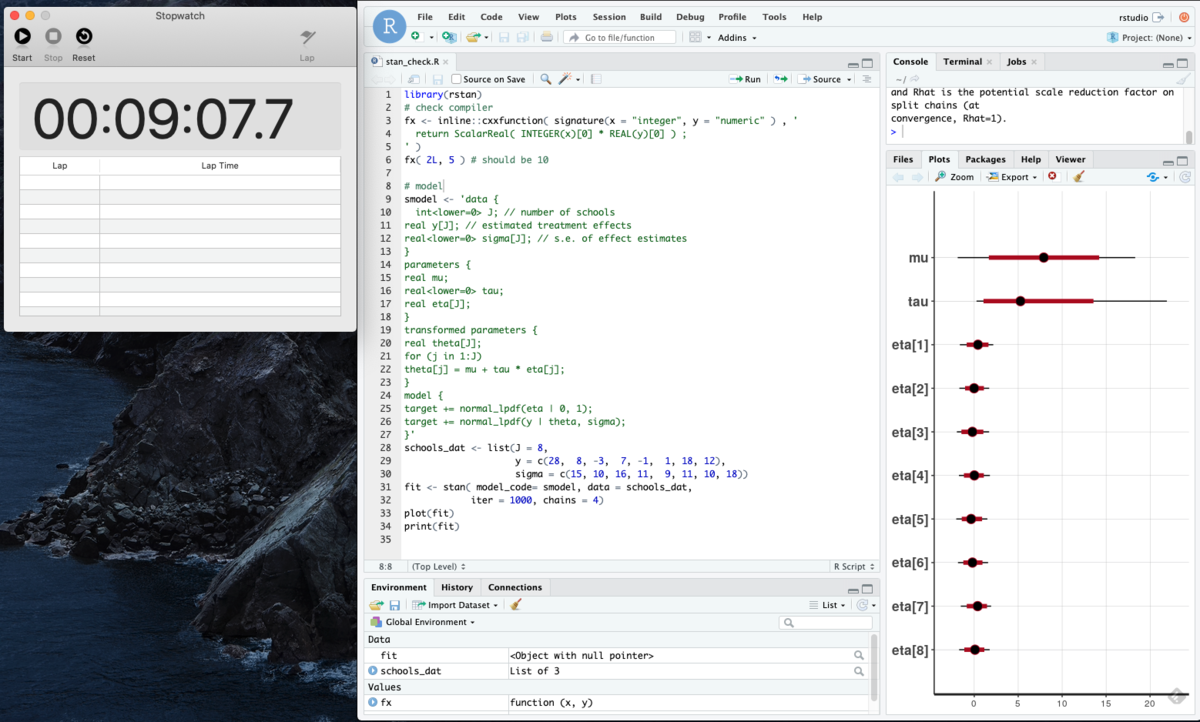Clear objects from the workspace broom

pyautogui.click(x=516, y=605)
